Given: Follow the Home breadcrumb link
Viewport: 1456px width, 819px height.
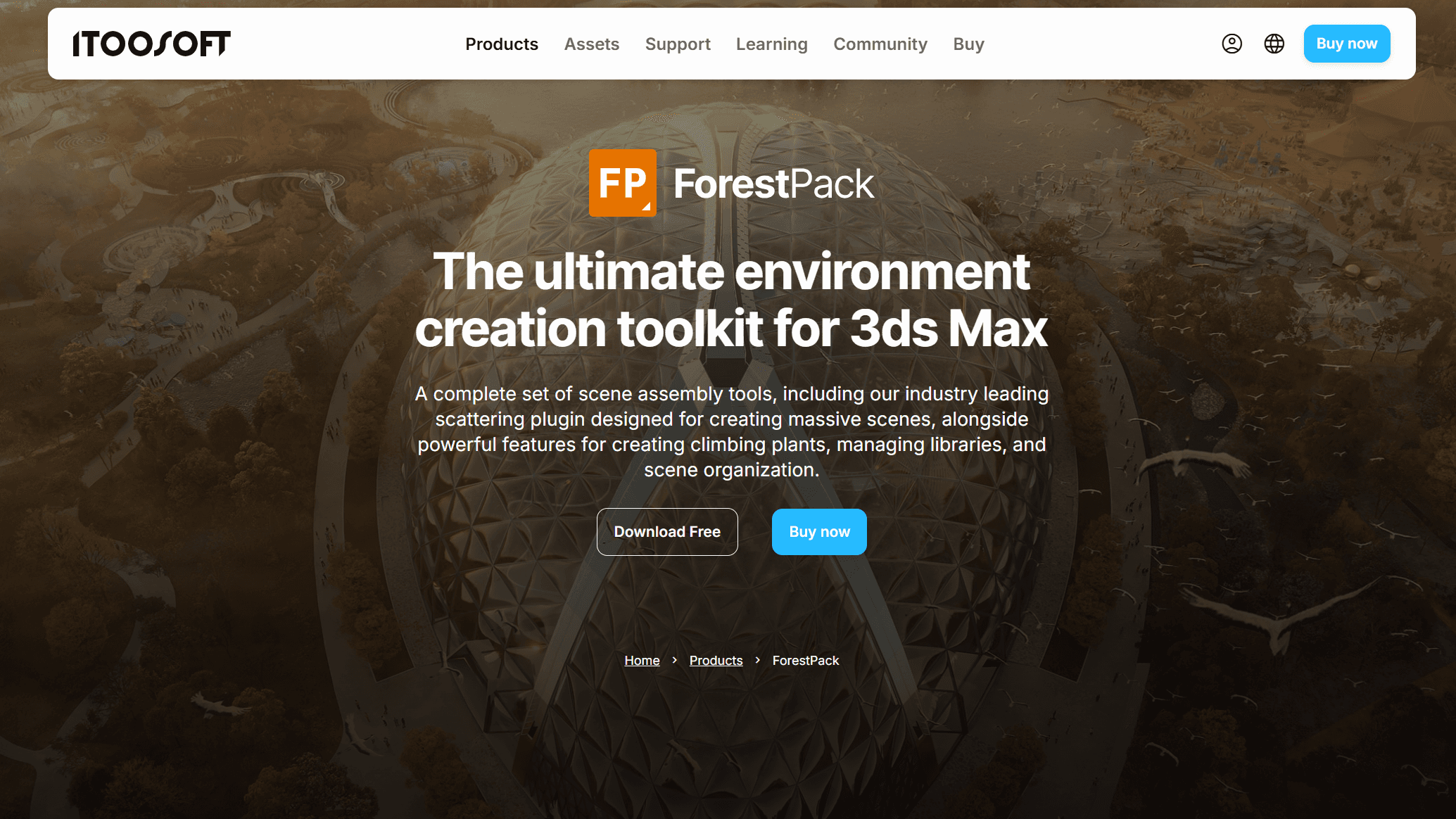Looking at the screenshot, I should (x=642, y=661).
